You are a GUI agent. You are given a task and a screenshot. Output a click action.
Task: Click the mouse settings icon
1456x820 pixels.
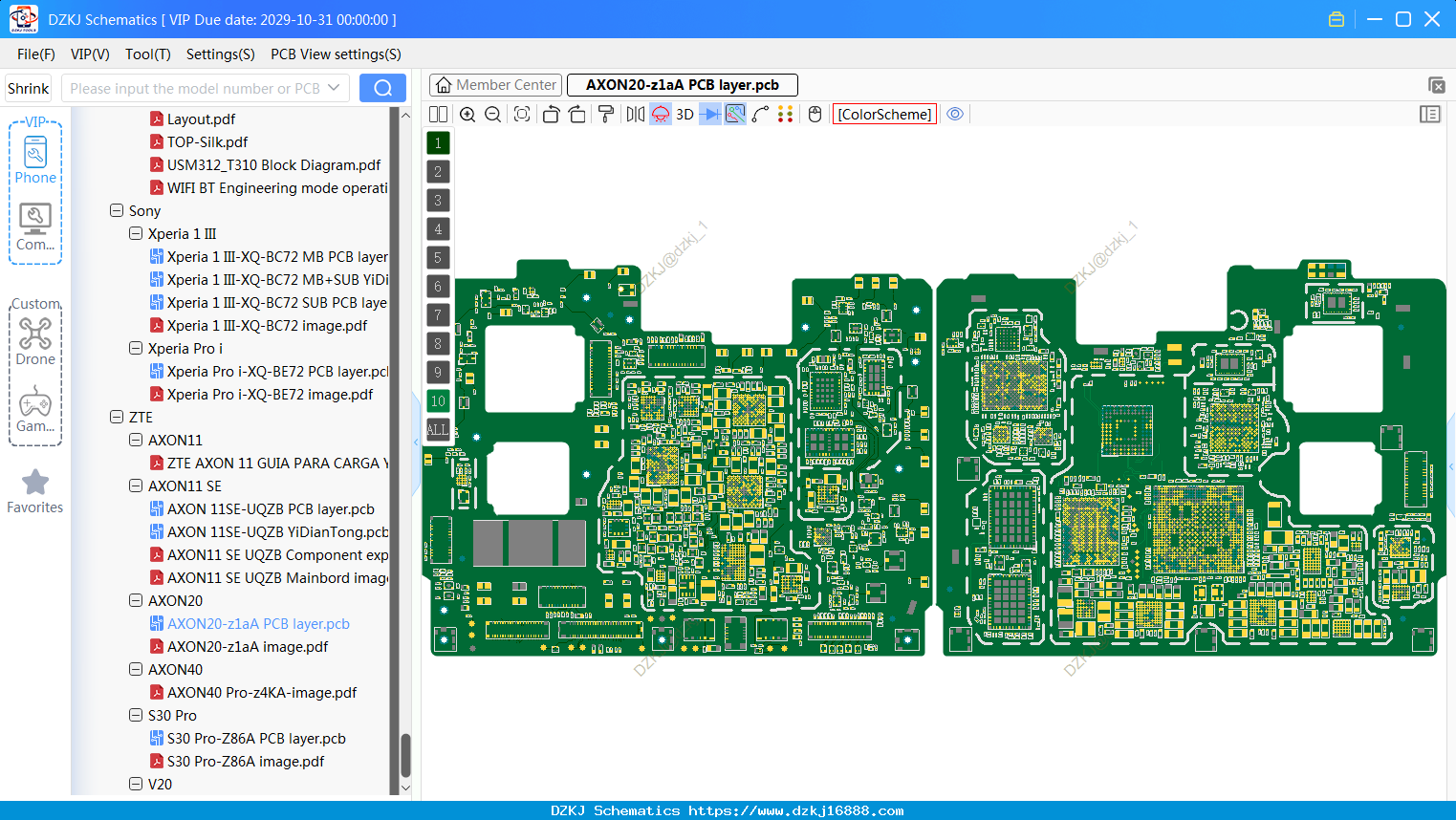tap(815, 114)
